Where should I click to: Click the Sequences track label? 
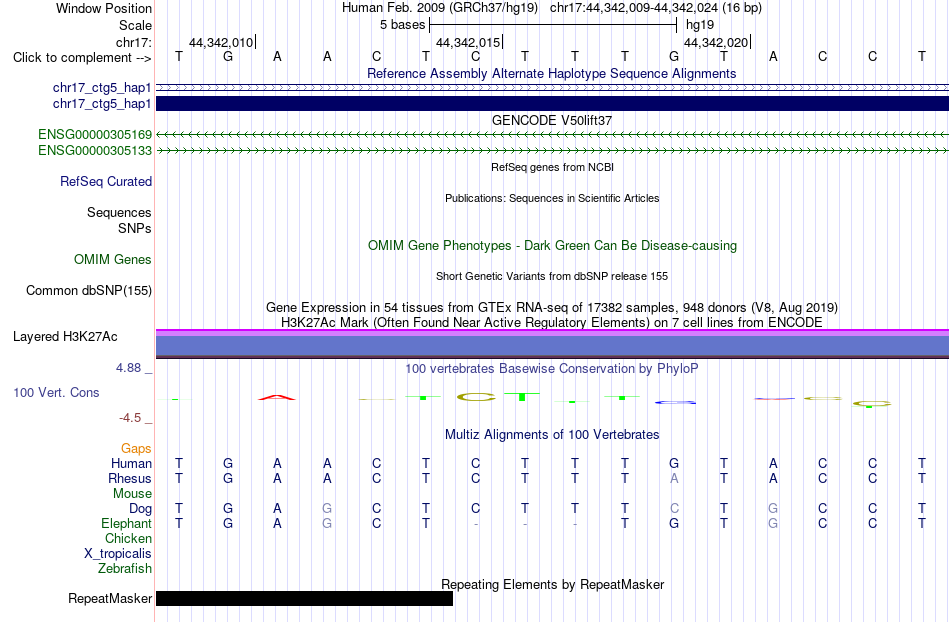tap(119, 213)
